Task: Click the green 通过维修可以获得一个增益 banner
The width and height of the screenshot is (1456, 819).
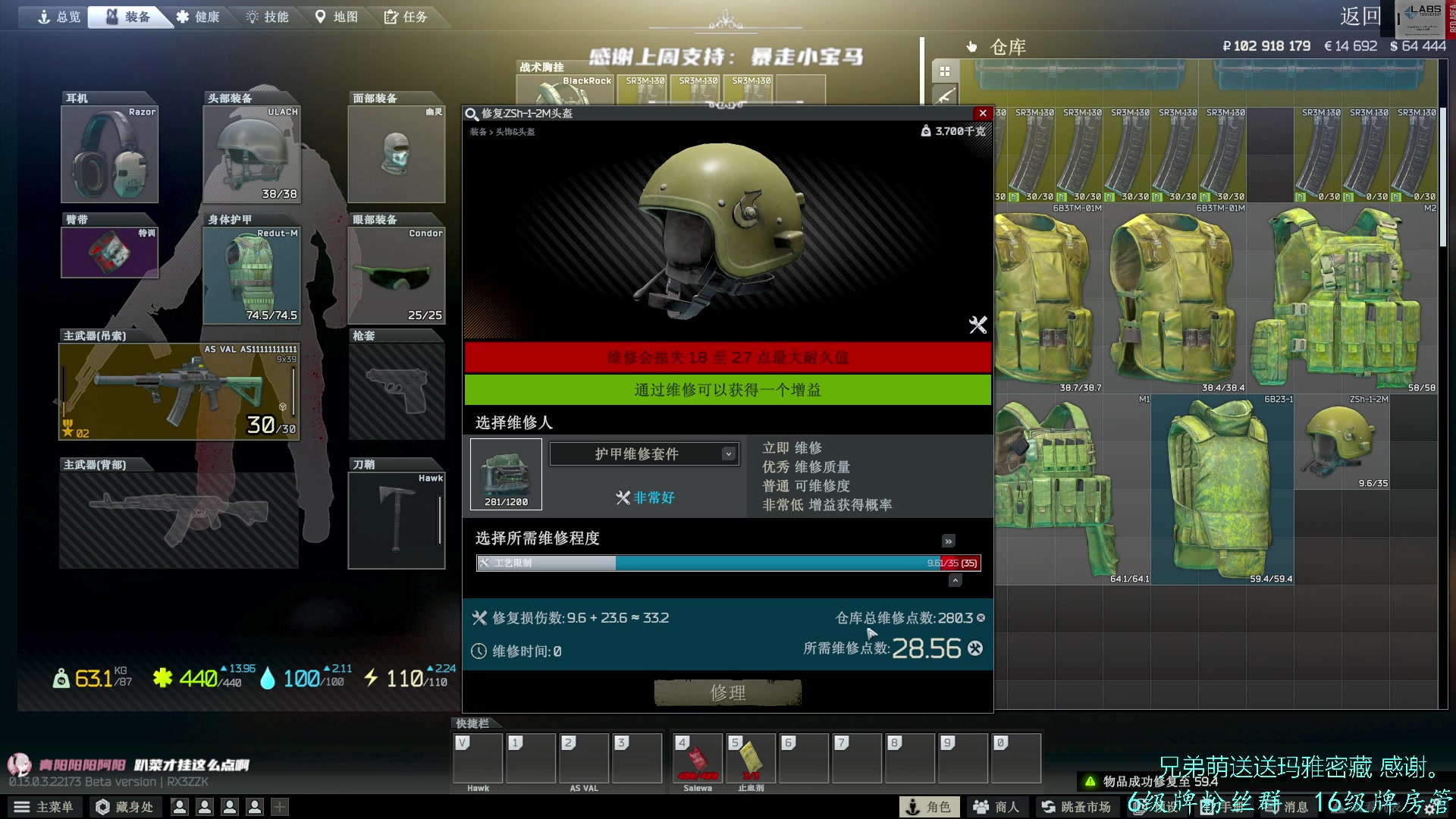Action: point(728,390)
